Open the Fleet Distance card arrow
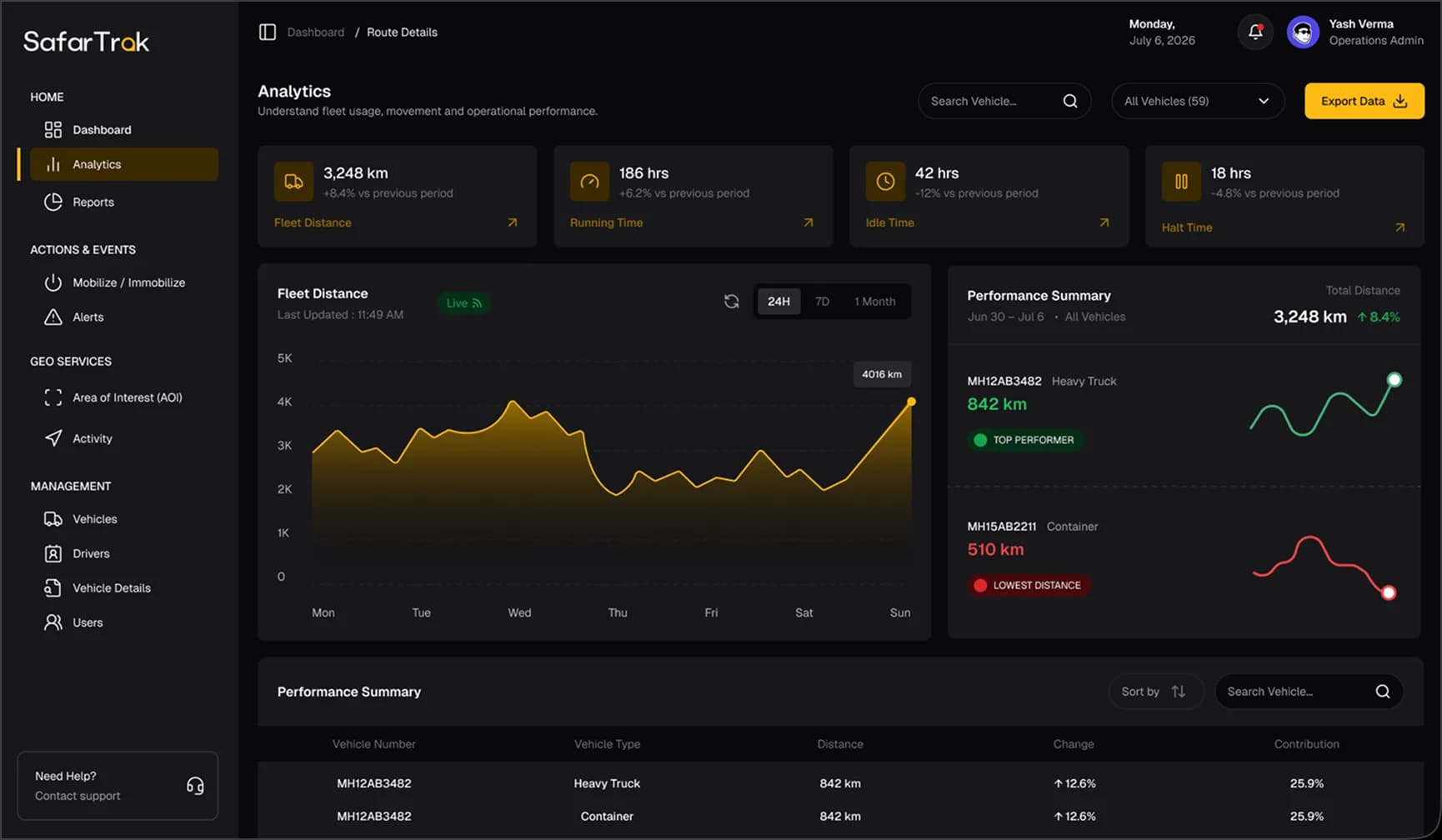The image size is (1442, 840). 513,222
